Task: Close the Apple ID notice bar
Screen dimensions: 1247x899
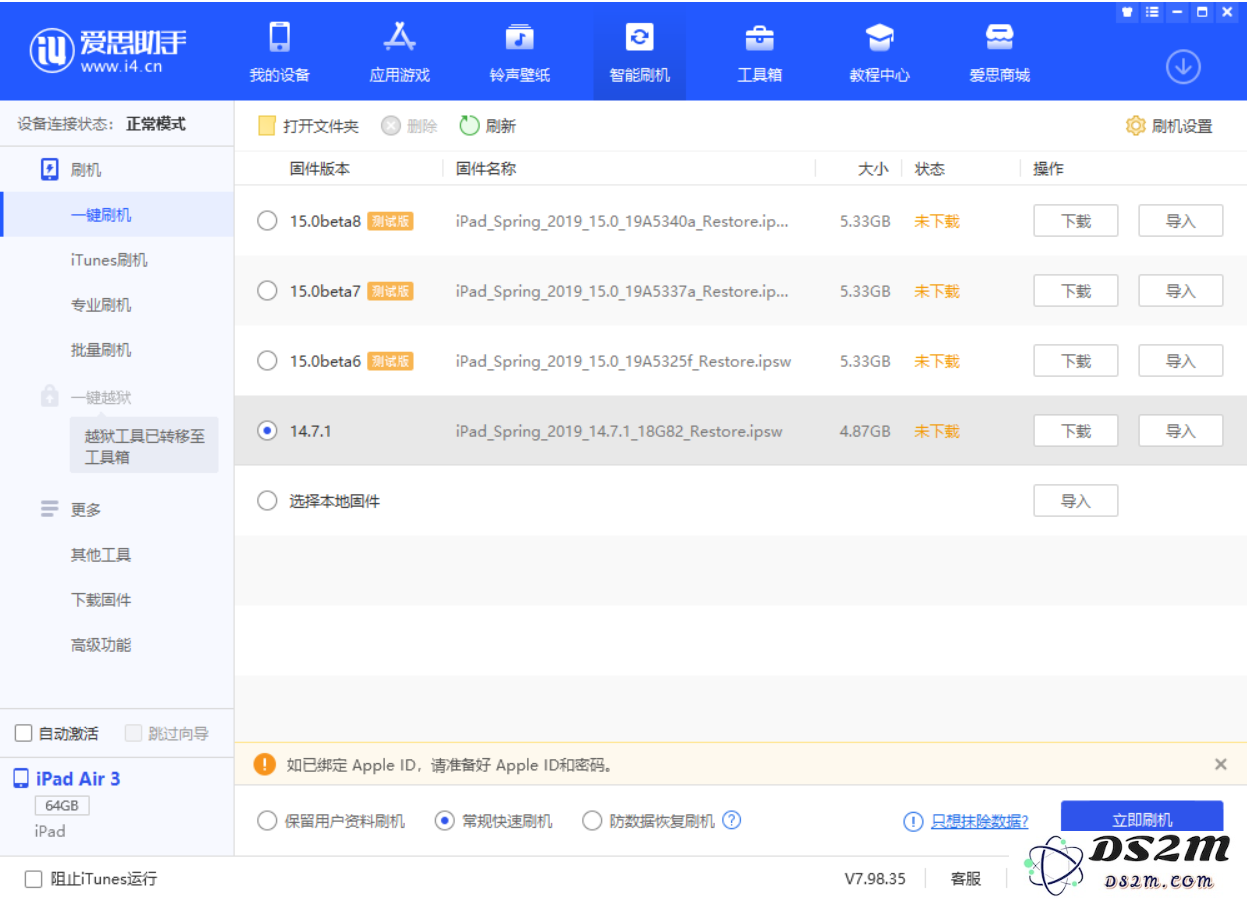Action: (1220, 764)
